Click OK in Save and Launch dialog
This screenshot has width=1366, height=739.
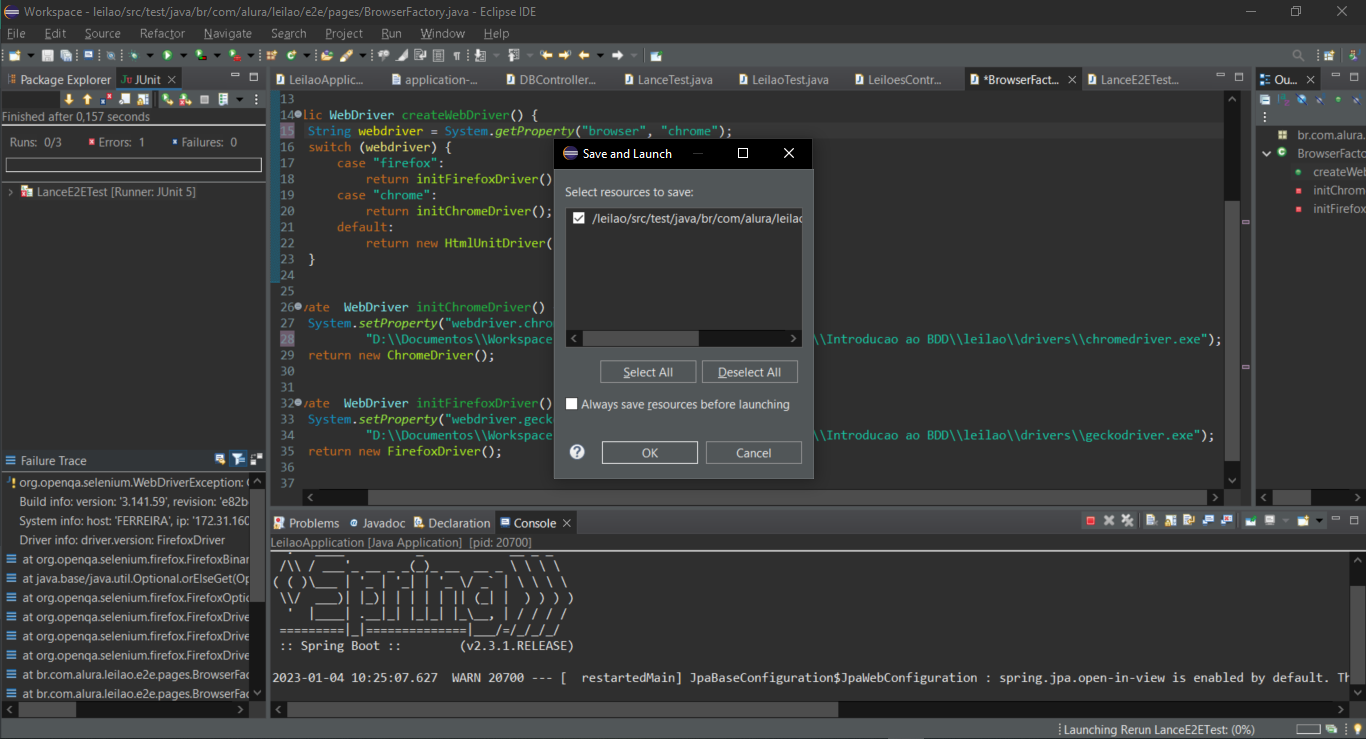pyautogui.click(x=650, y=453)
